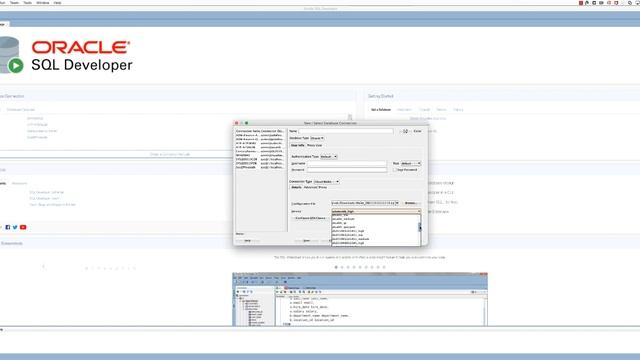Open the YouTube icon on the Start Page
This screenshot has width=640, height=360.
23,227
